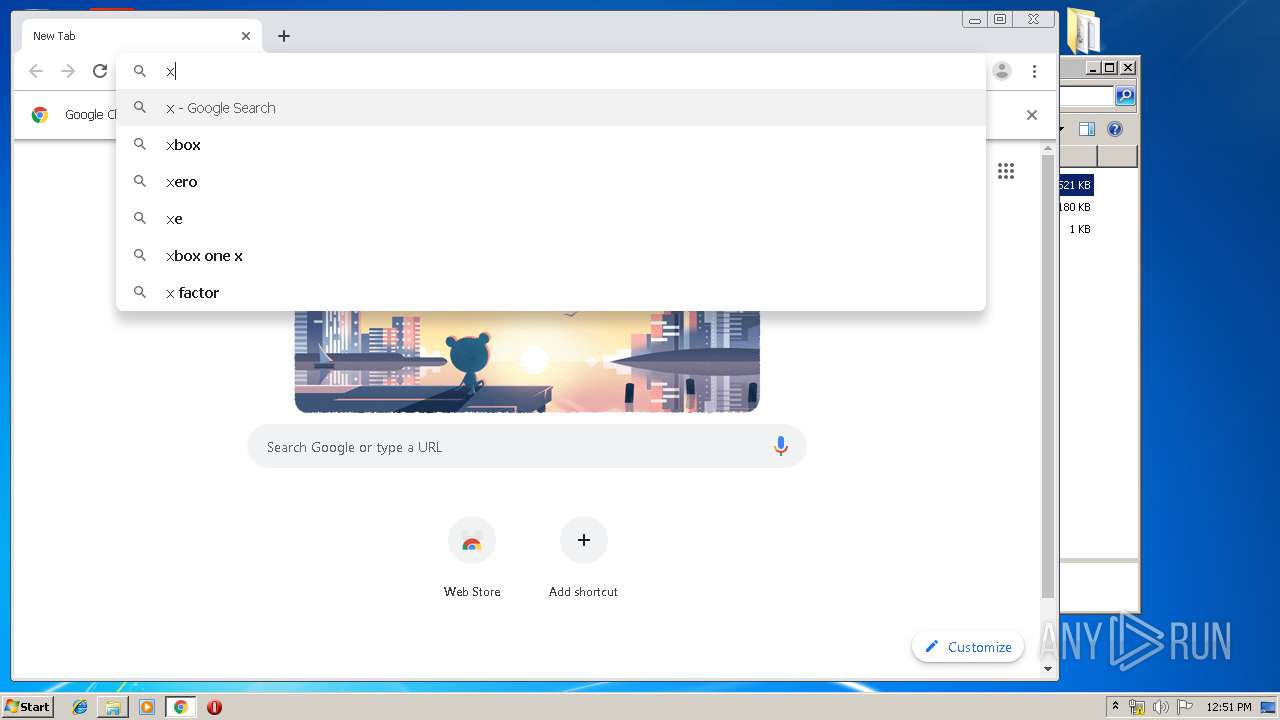This screenshot has width=1280, height=720.
Task: Open the Google apps grid
Action: pos(1006,171)
